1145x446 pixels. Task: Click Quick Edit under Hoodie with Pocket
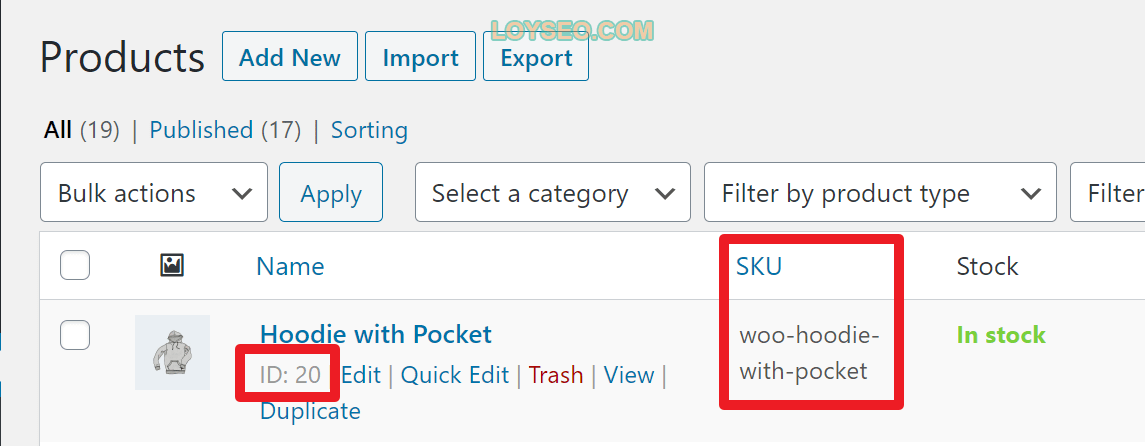click(455, 374)
